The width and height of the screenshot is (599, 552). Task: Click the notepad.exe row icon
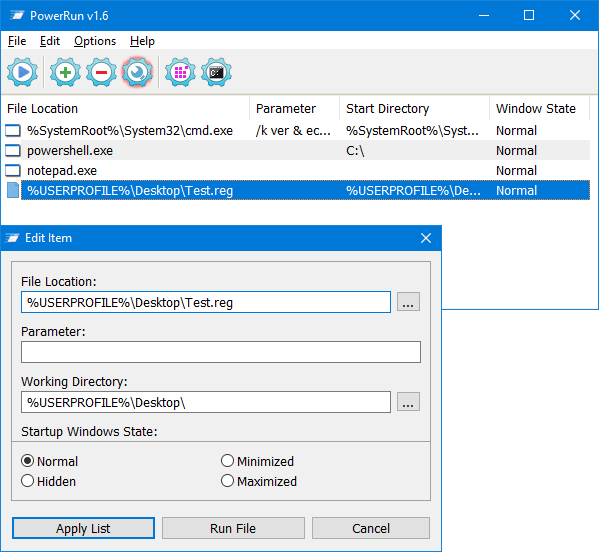point(13,170)
